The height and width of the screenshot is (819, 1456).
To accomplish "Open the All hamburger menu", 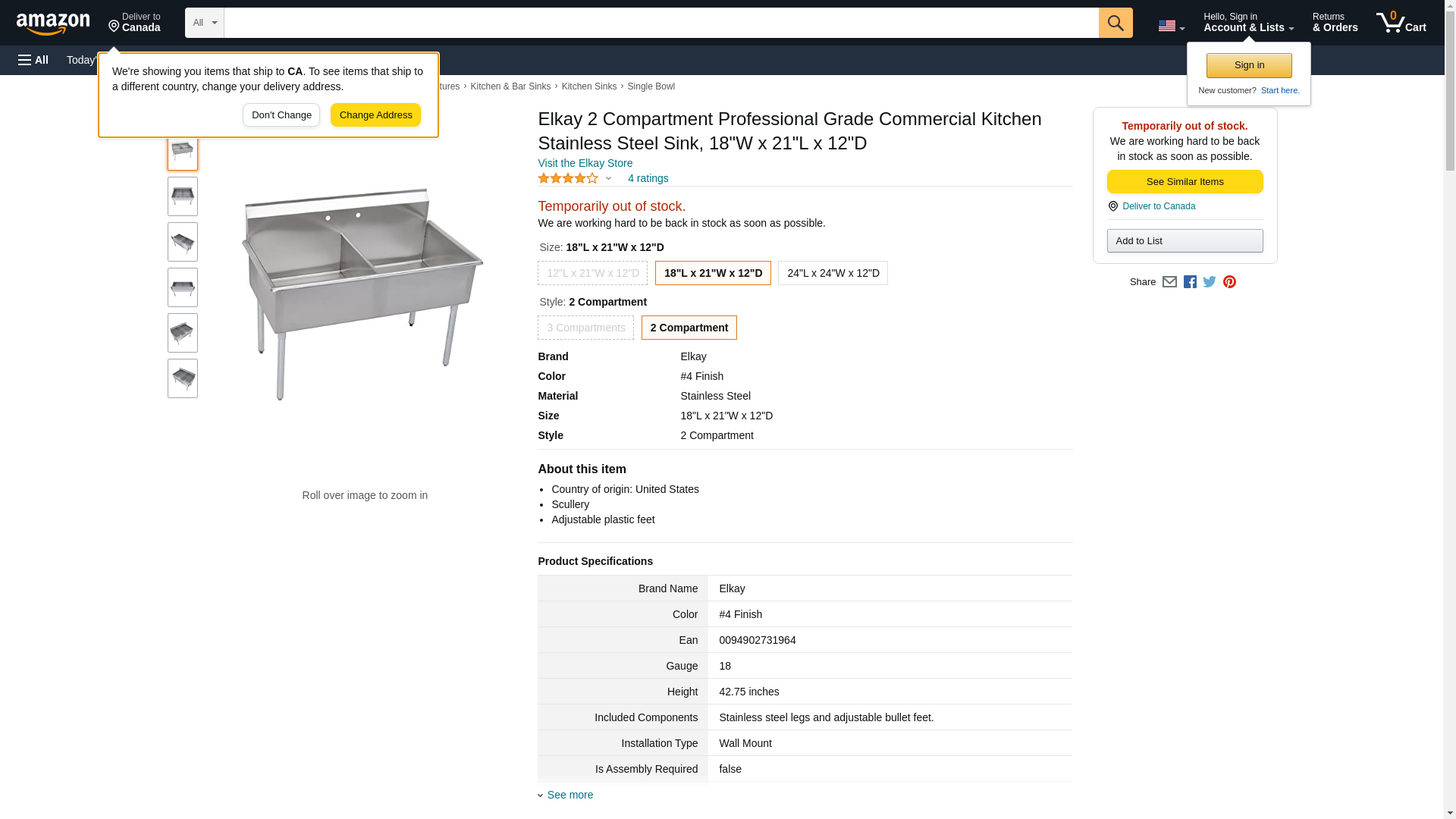I will [x=33, y=60].
